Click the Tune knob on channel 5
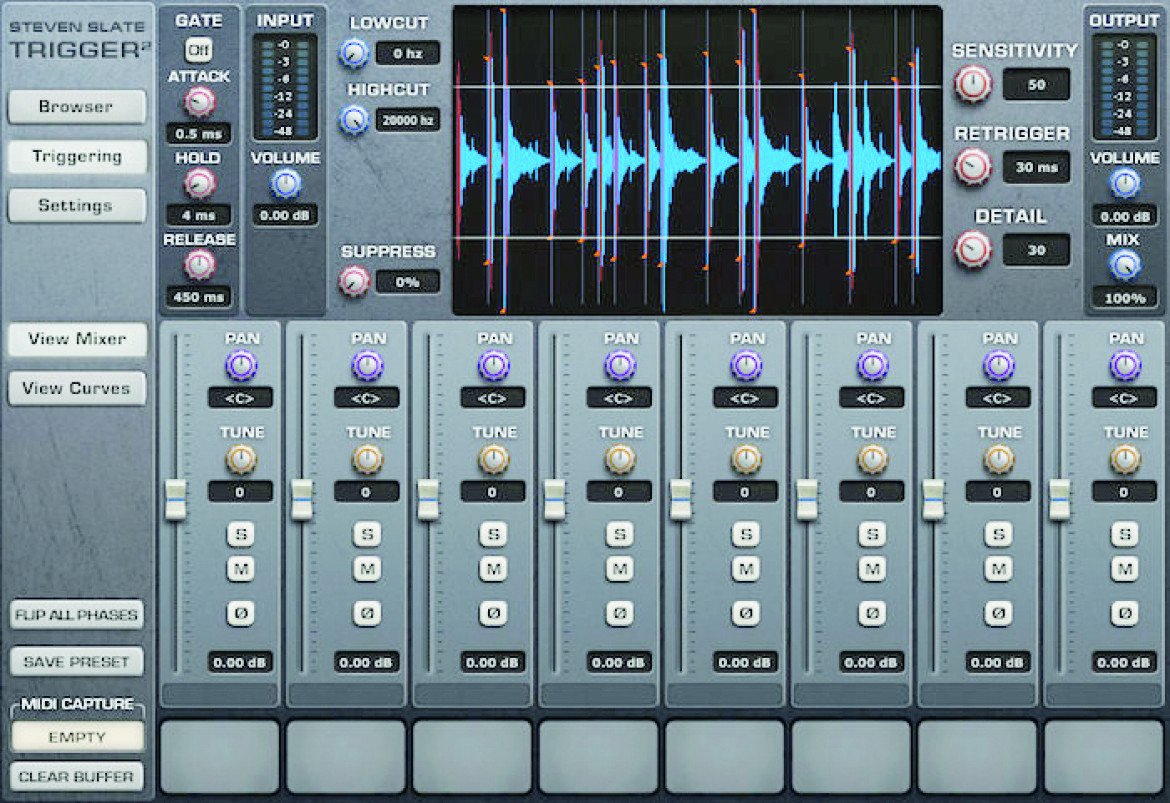This screenshot has height=803, width=1170. [745, 460]
